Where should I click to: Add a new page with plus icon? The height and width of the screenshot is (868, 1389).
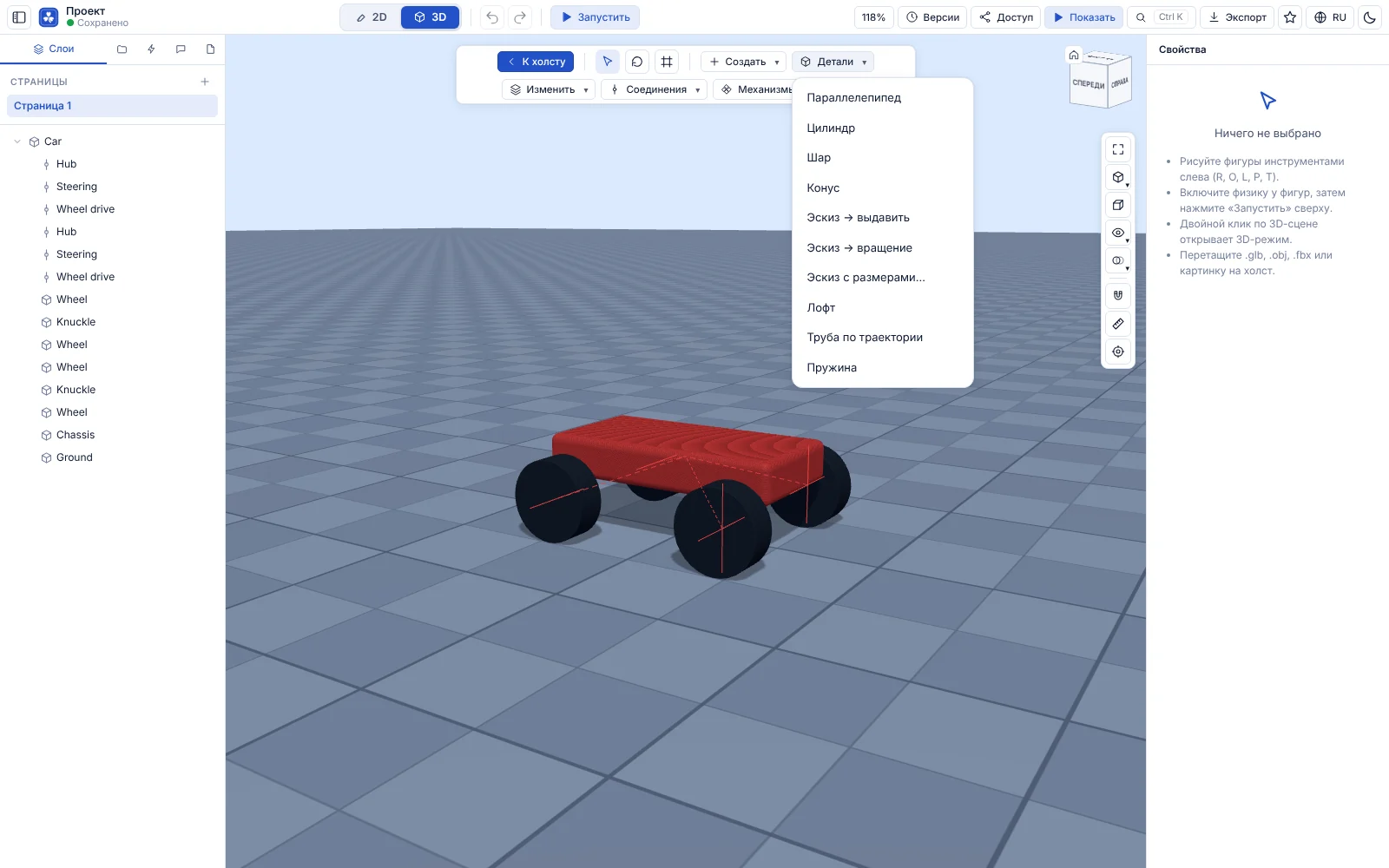click(205, 82)
